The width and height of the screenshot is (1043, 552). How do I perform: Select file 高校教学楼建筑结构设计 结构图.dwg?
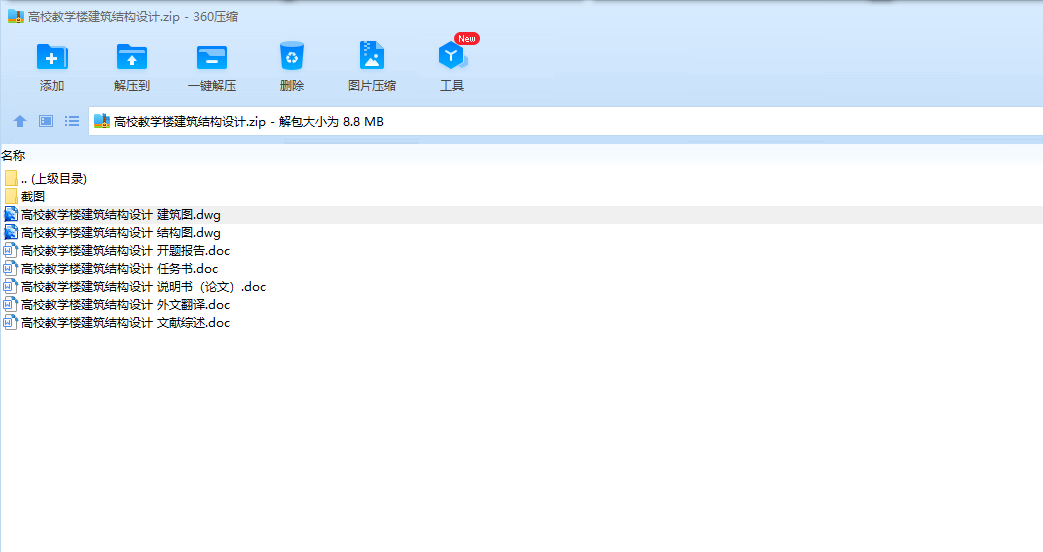tap(120, 232)
